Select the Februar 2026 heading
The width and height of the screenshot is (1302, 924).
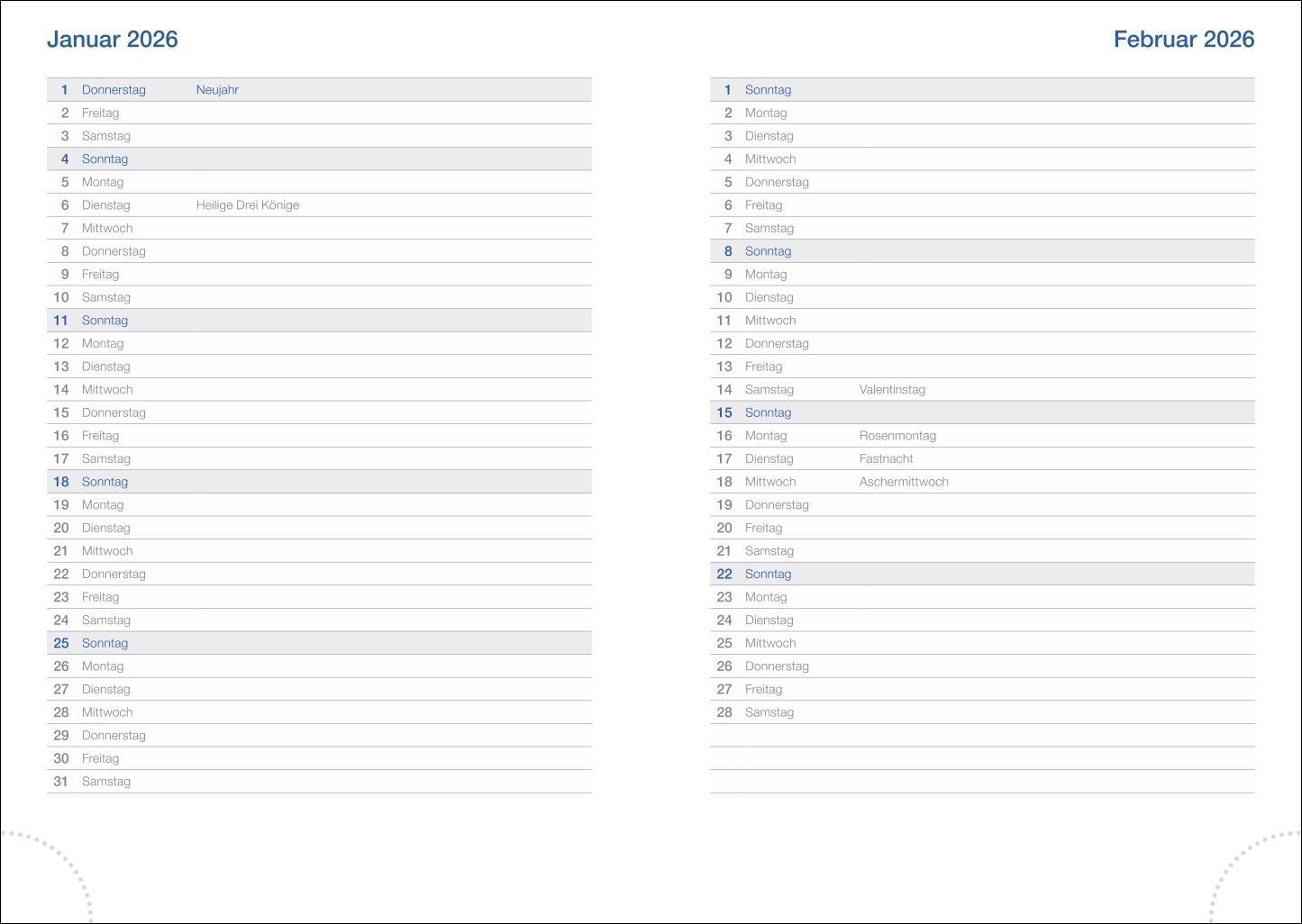pyautogui.click(x=1184, y=39)
